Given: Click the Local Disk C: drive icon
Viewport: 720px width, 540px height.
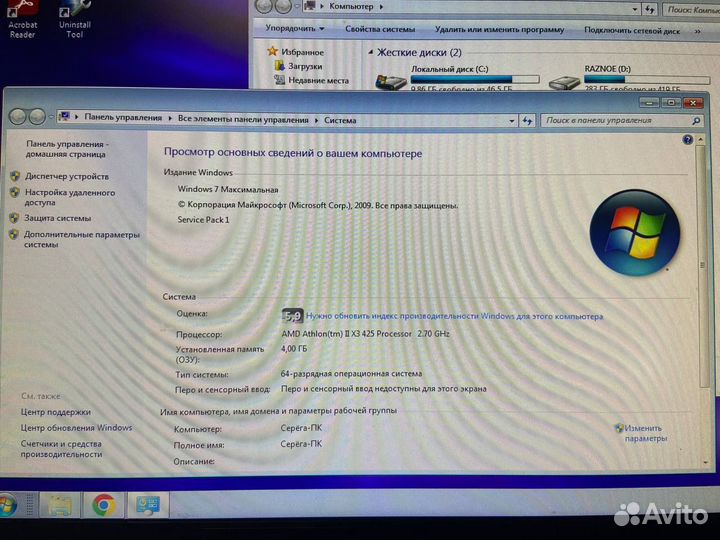Looking at the screenshot, I should pos(391,82).
